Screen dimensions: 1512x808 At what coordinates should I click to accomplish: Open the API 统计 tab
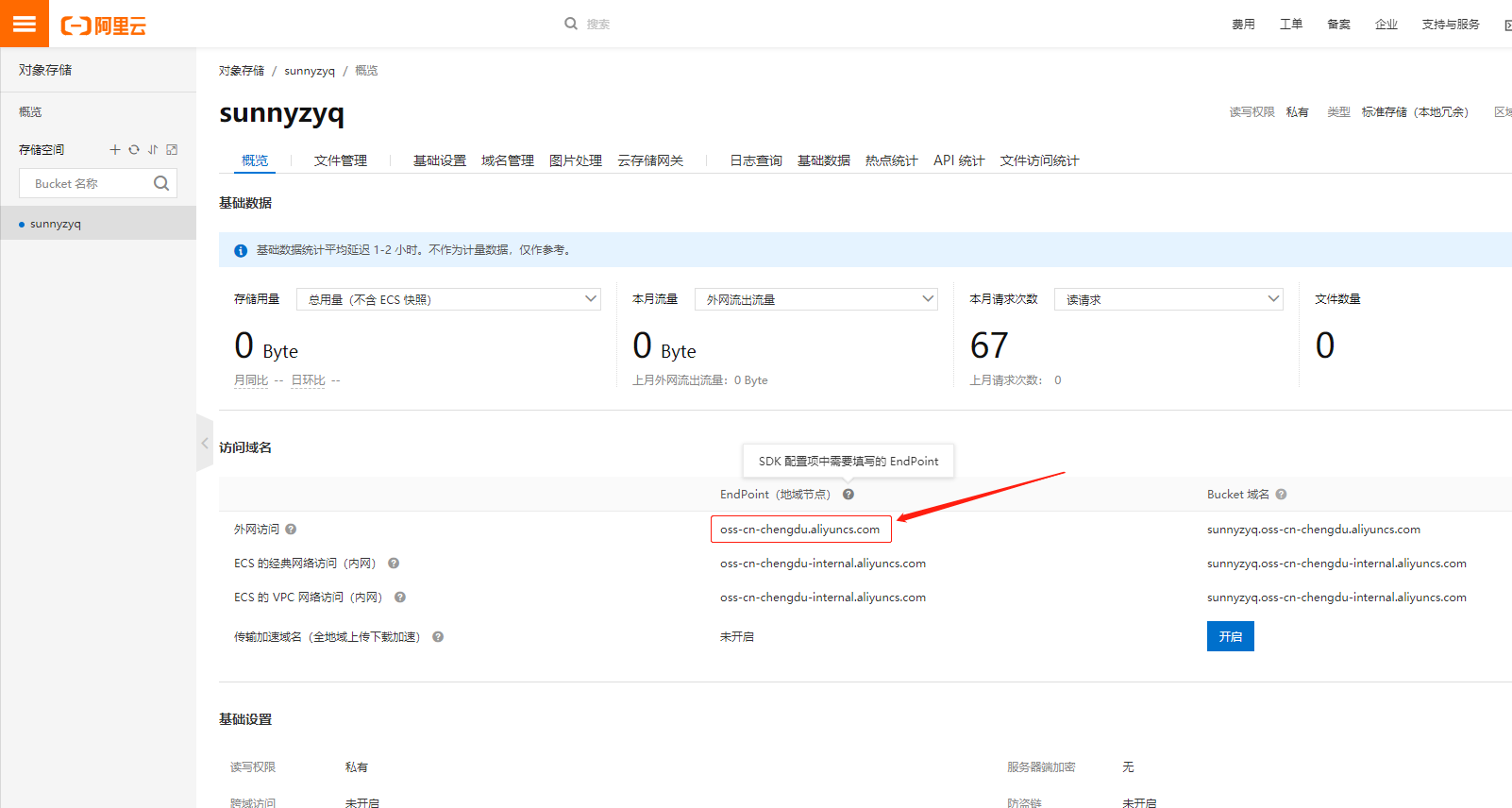click(x=959, y=160)
